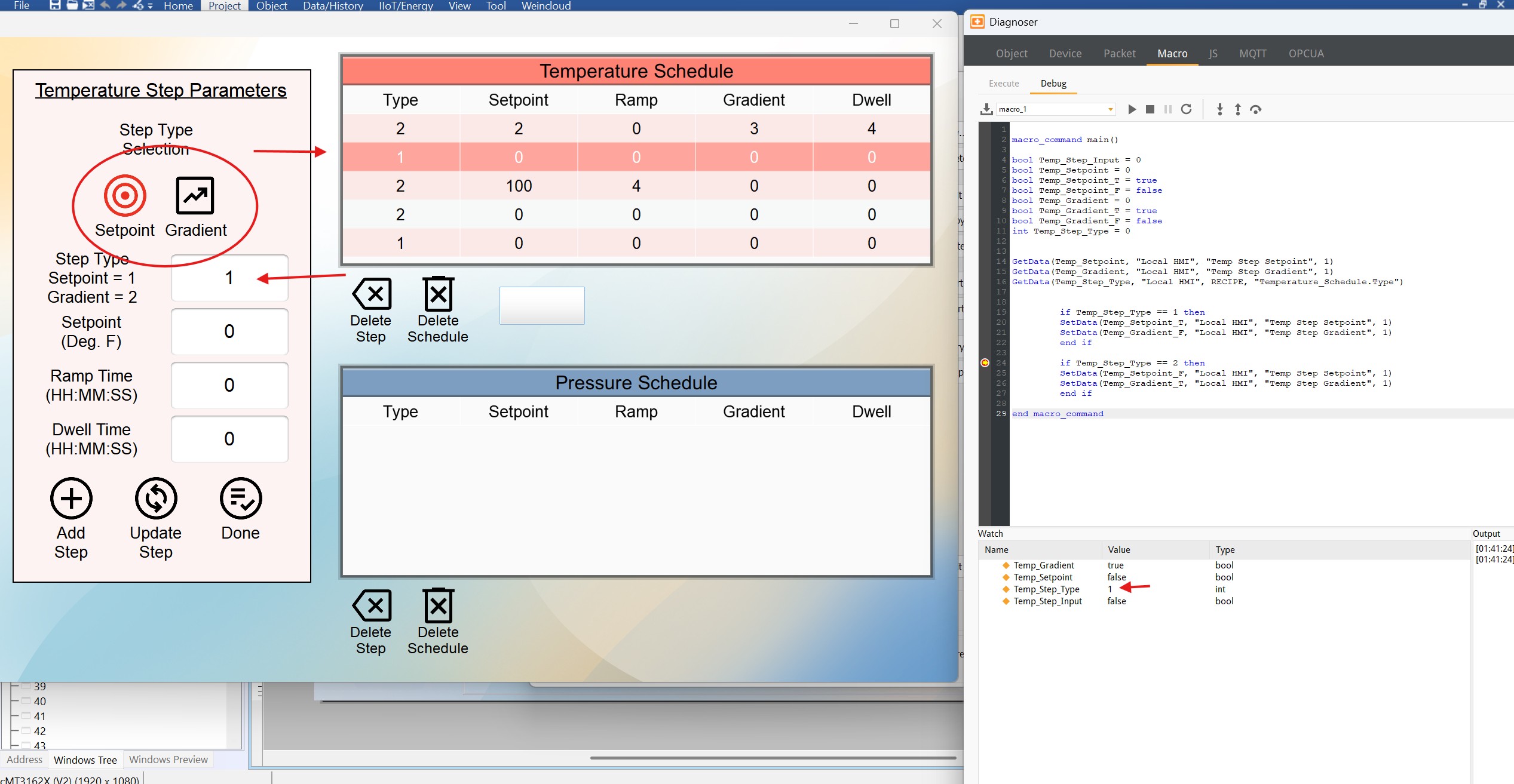Click the Step Over debug icon

pos(1255,109)
